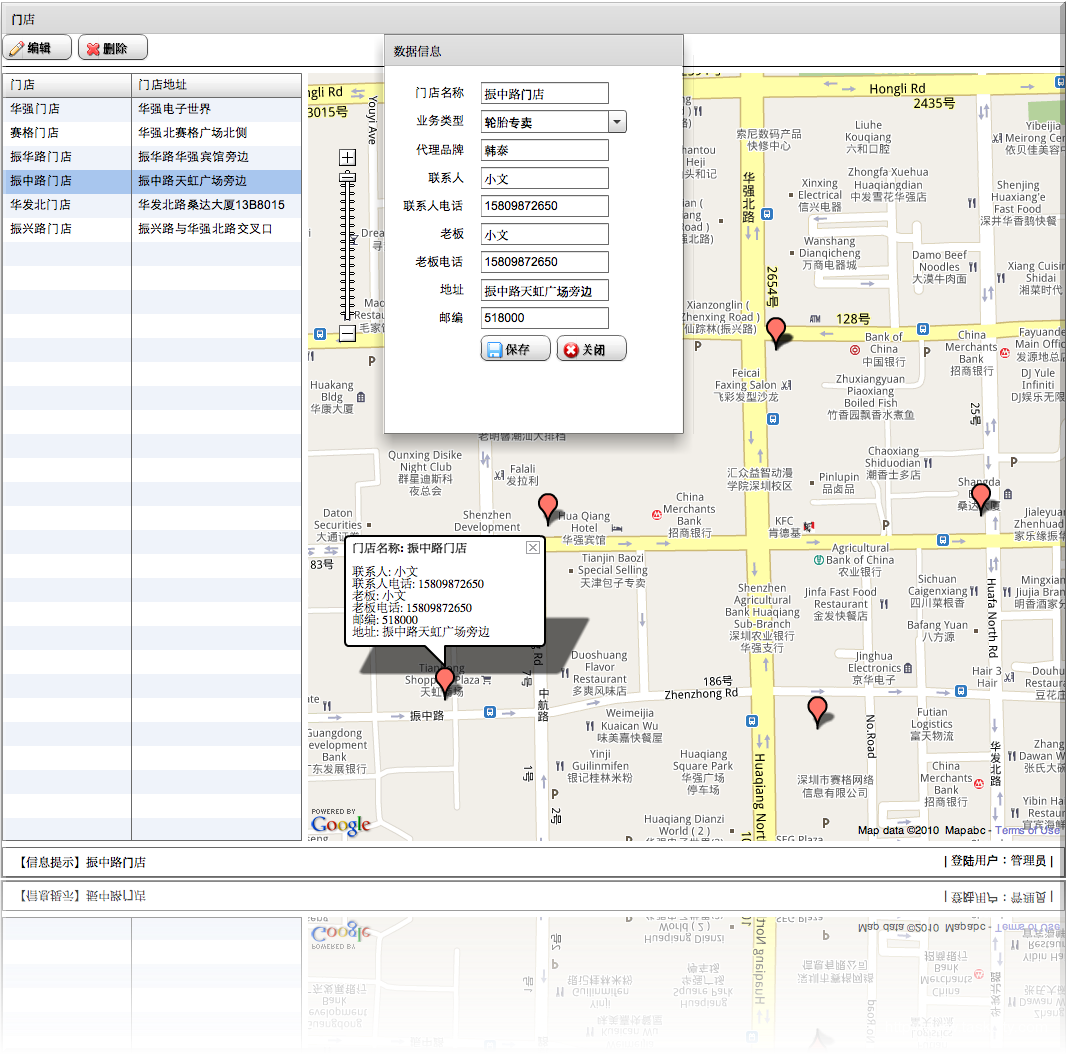Click the Huaqiang Square Park label
The image size is (1066, 1054).
coord(703,772)
